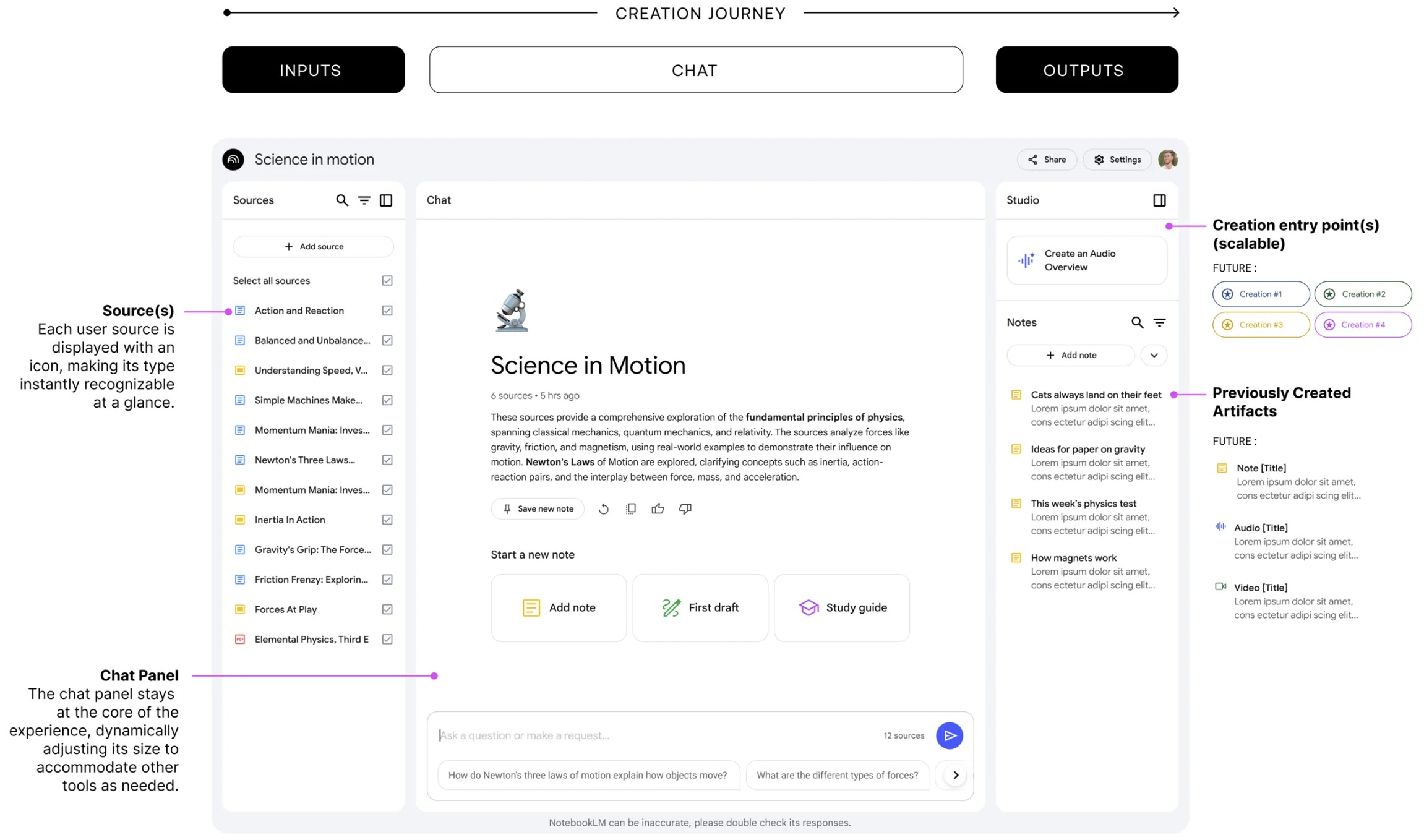The height and width of the screenshot is (840, 1424).
Task: Select the CHAT journey tab
Action: (695, 70)
